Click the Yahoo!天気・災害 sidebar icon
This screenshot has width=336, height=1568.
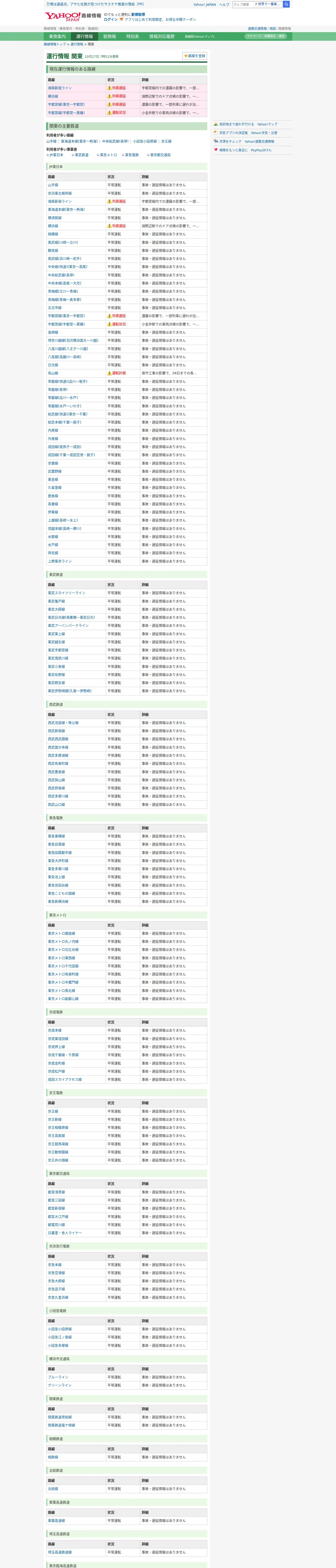pyautogui.click(x=216, y=133)
